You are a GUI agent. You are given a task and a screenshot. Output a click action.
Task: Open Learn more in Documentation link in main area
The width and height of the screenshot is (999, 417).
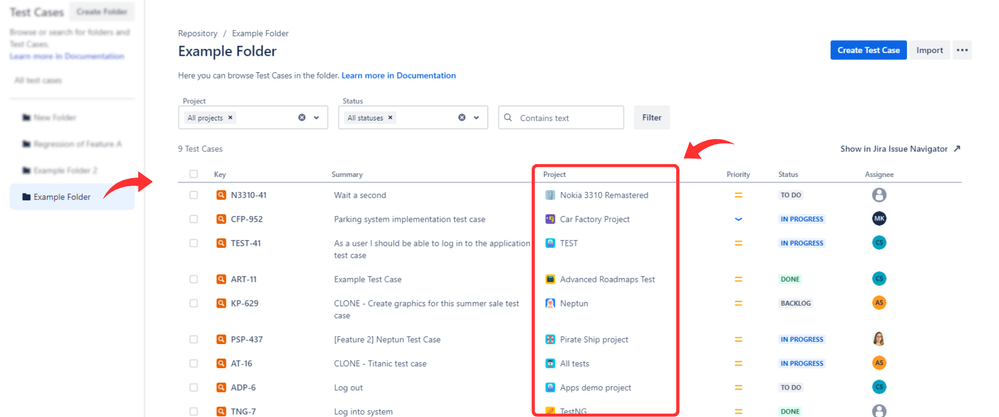[x=399, y=75]
